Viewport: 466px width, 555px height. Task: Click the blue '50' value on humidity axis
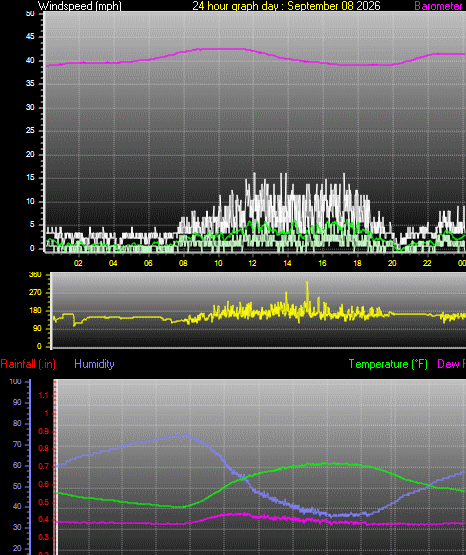(x=17, y=486)
